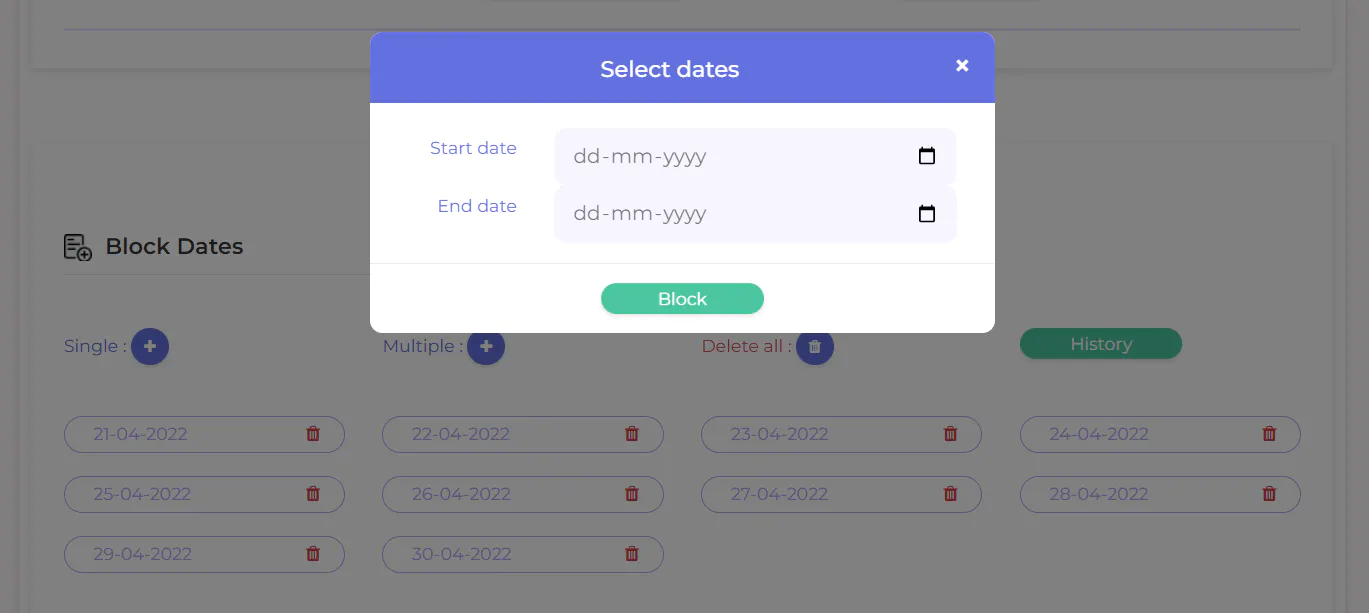Click the Delete all trash icon

click(815, 346)
